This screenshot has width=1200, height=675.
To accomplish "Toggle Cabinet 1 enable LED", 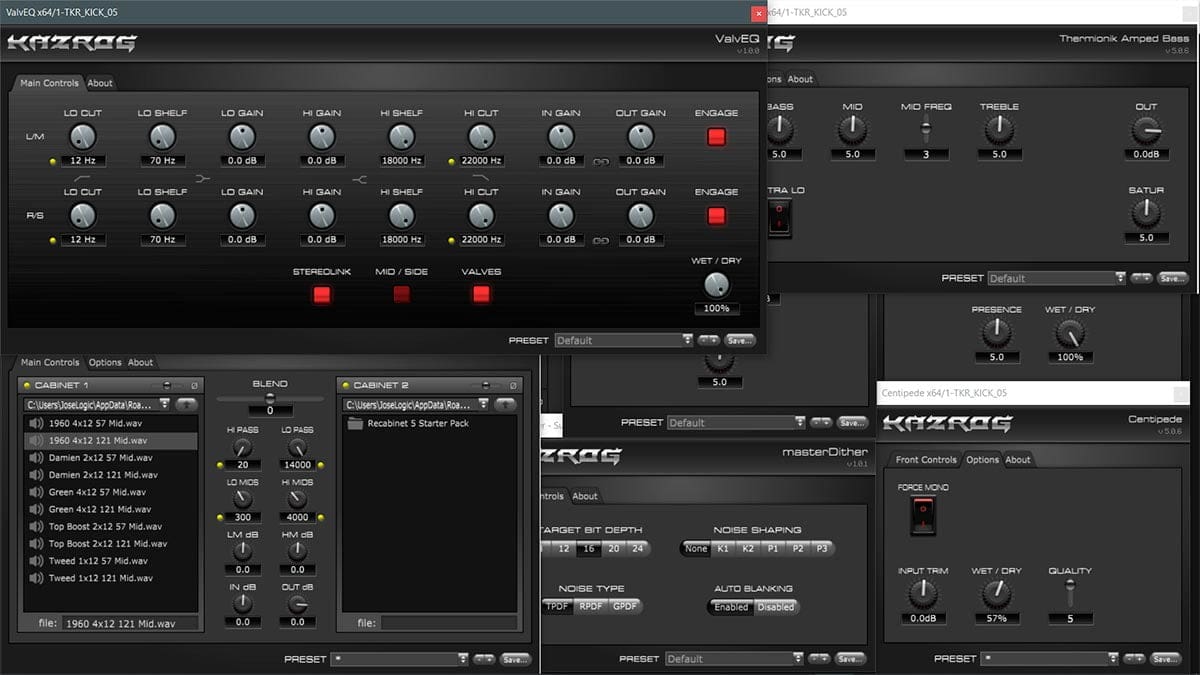I will (26, 385).
